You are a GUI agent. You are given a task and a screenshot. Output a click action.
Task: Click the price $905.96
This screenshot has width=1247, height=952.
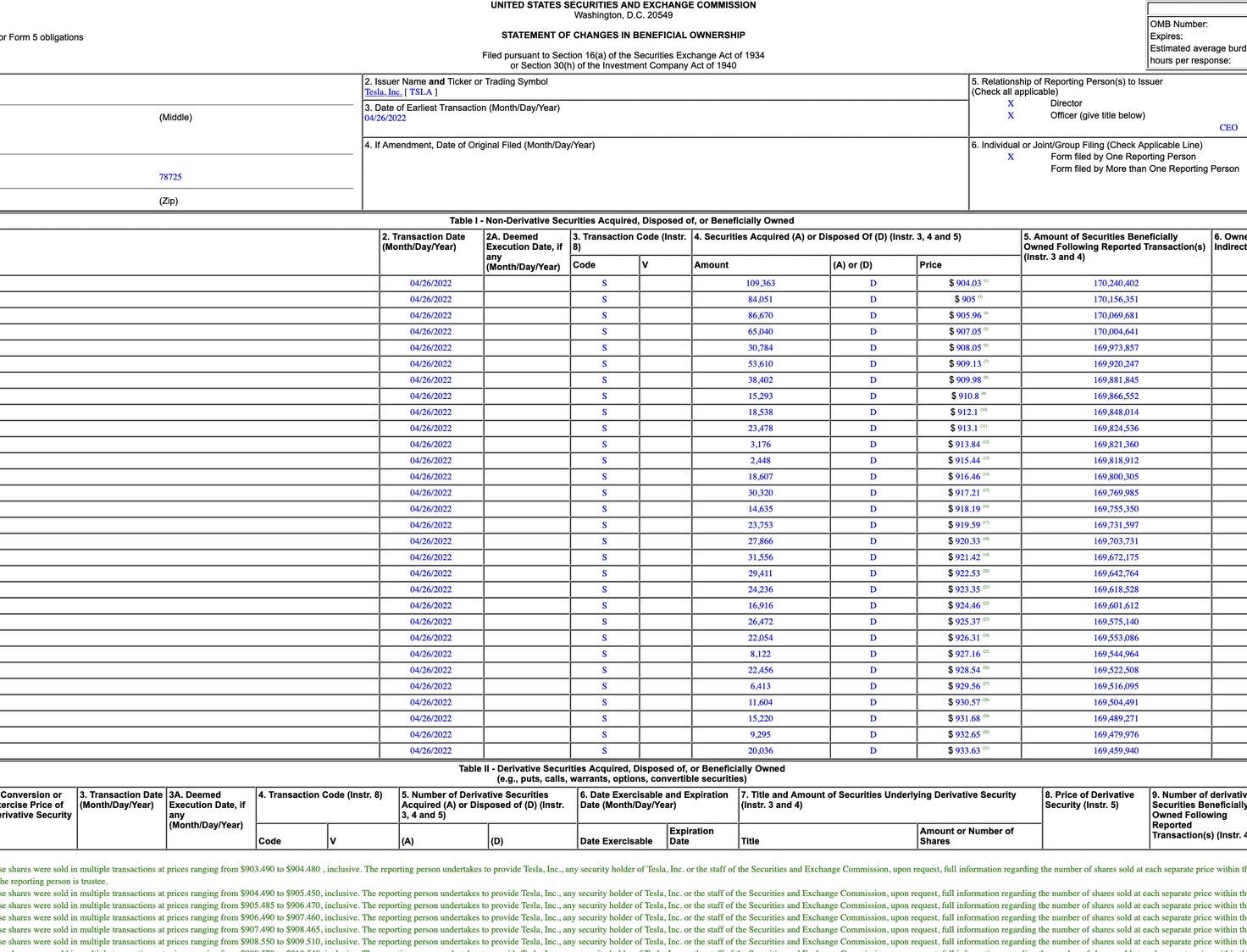coord(968,316)
